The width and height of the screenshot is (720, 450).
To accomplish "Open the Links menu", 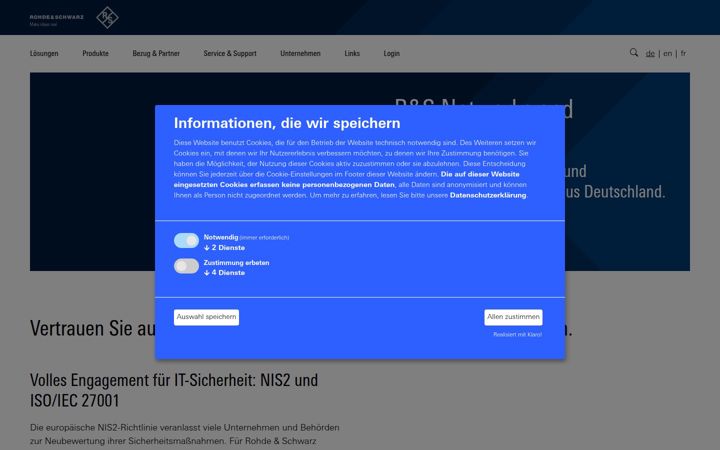I will (x=352, y=53).
